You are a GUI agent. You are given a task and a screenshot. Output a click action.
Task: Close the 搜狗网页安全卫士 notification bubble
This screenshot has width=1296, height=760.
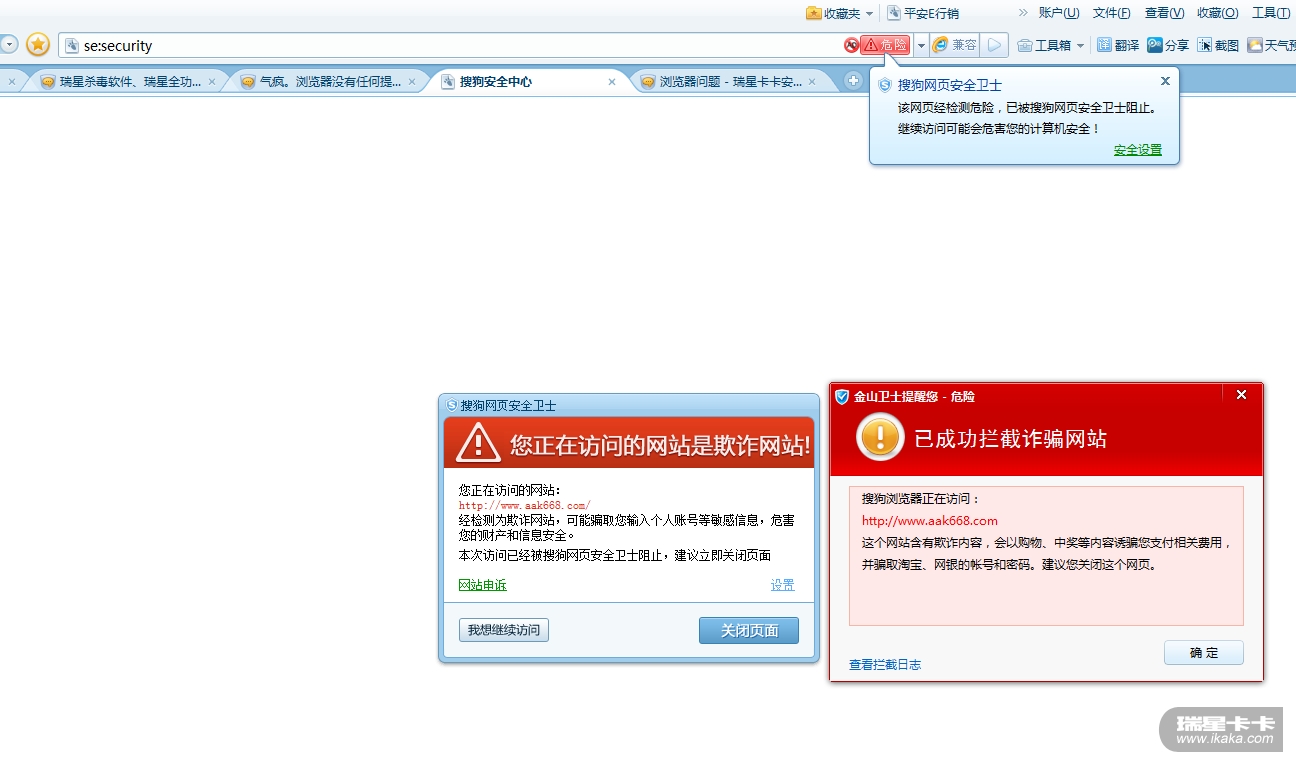[1165, 81]
